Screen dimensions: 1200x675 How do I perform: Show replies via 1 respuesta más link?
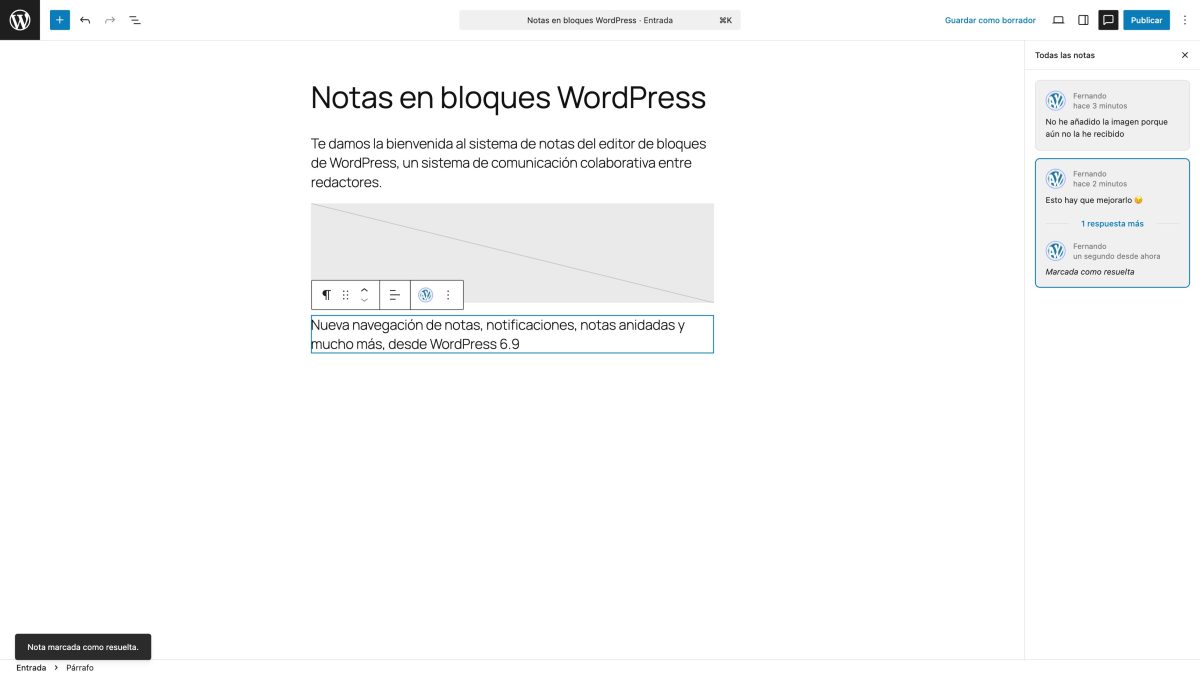[x=1112, y=223]
